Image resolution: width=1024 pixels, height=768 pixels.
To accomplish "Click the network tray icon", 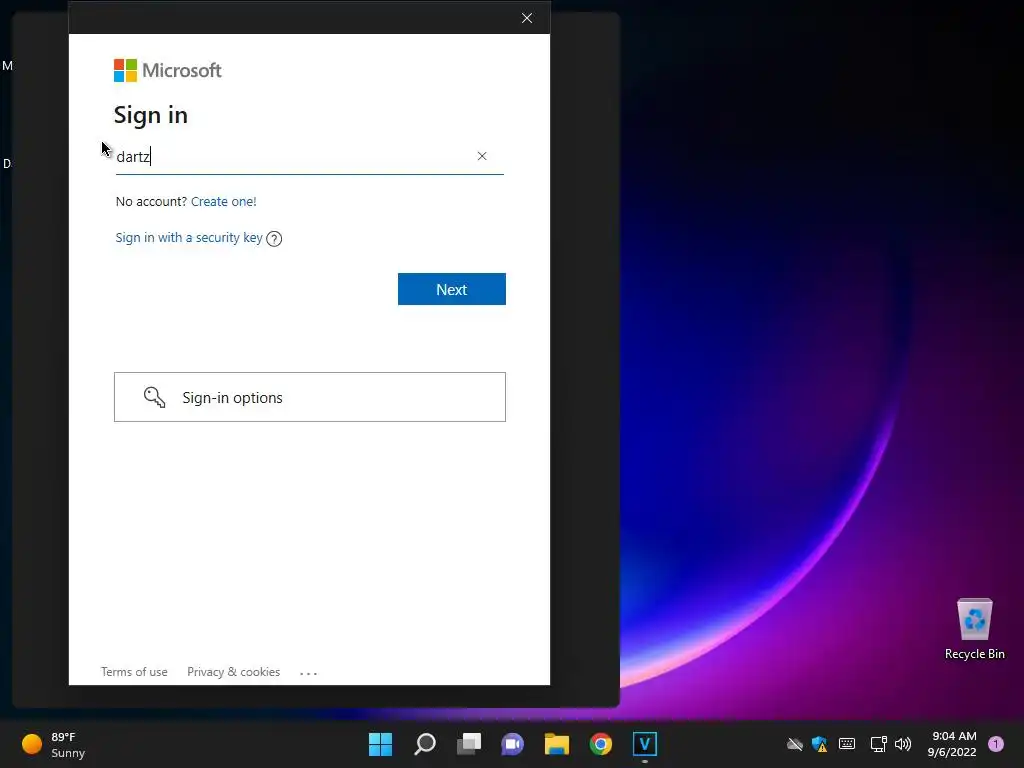I will pyautogui.click(x=878, y=744).
